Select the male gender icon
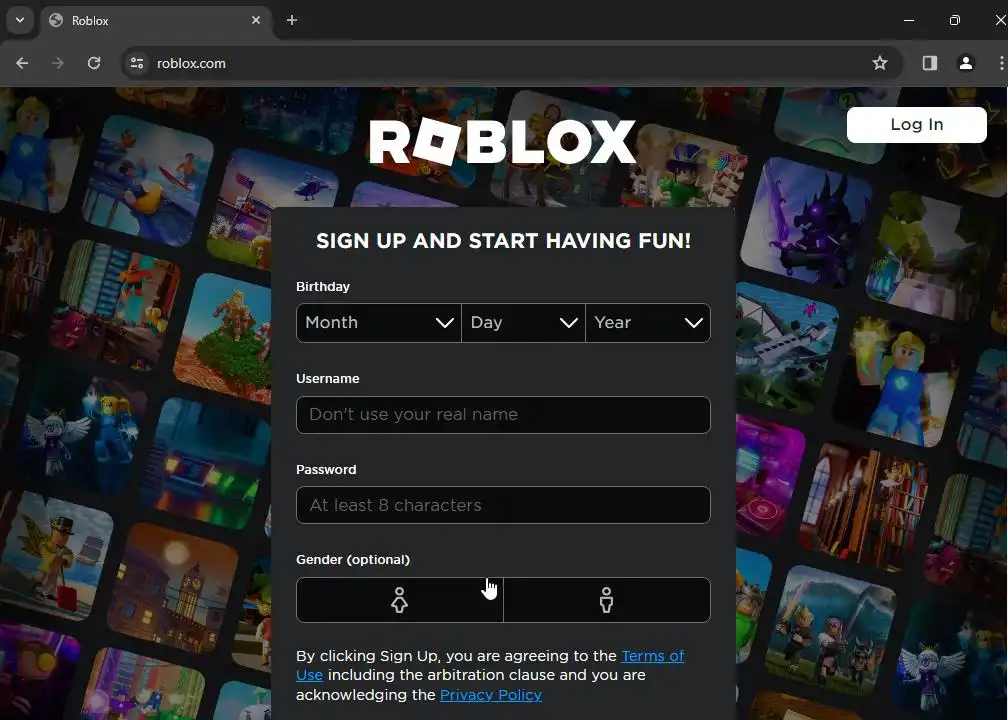 606,600
